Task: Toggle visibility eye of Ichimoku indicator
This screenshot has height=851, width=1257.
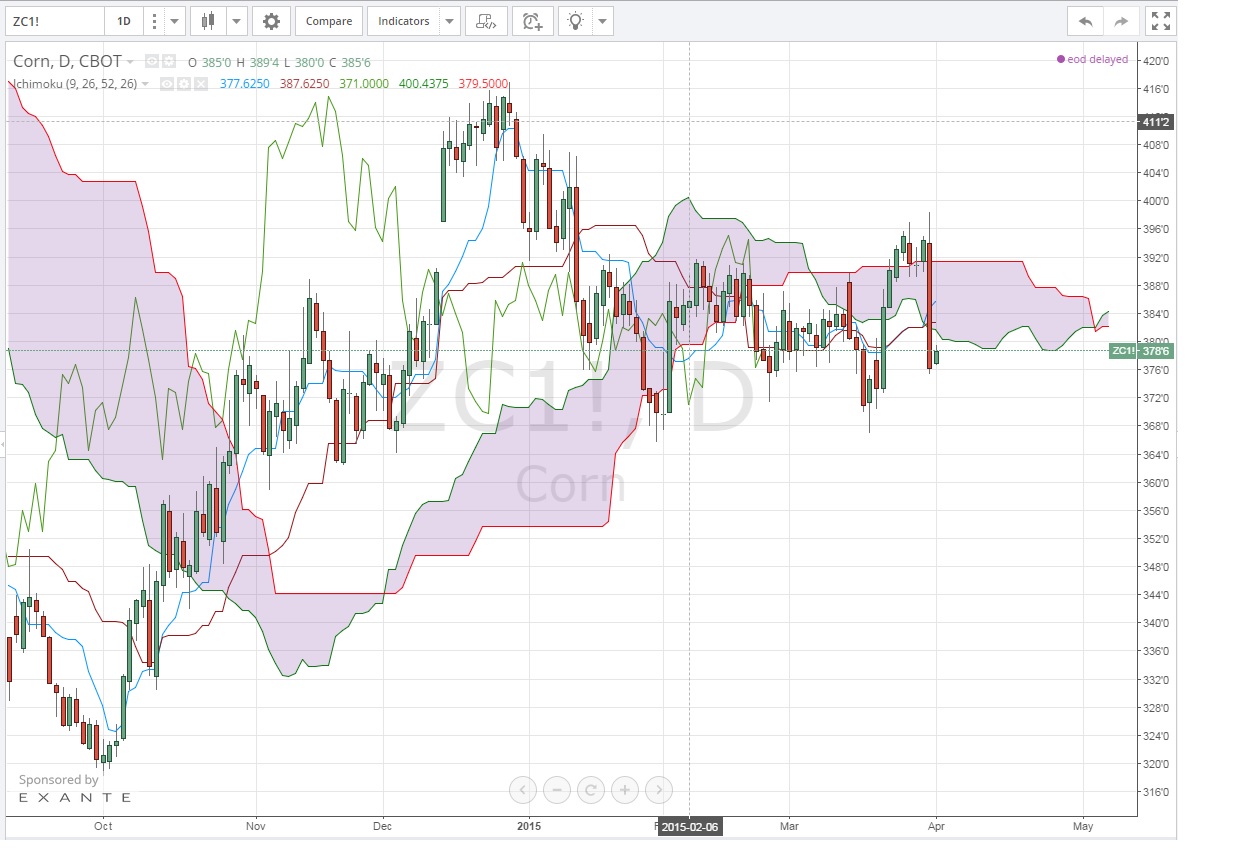Action: pyautogui.click(x=168, y=84)
